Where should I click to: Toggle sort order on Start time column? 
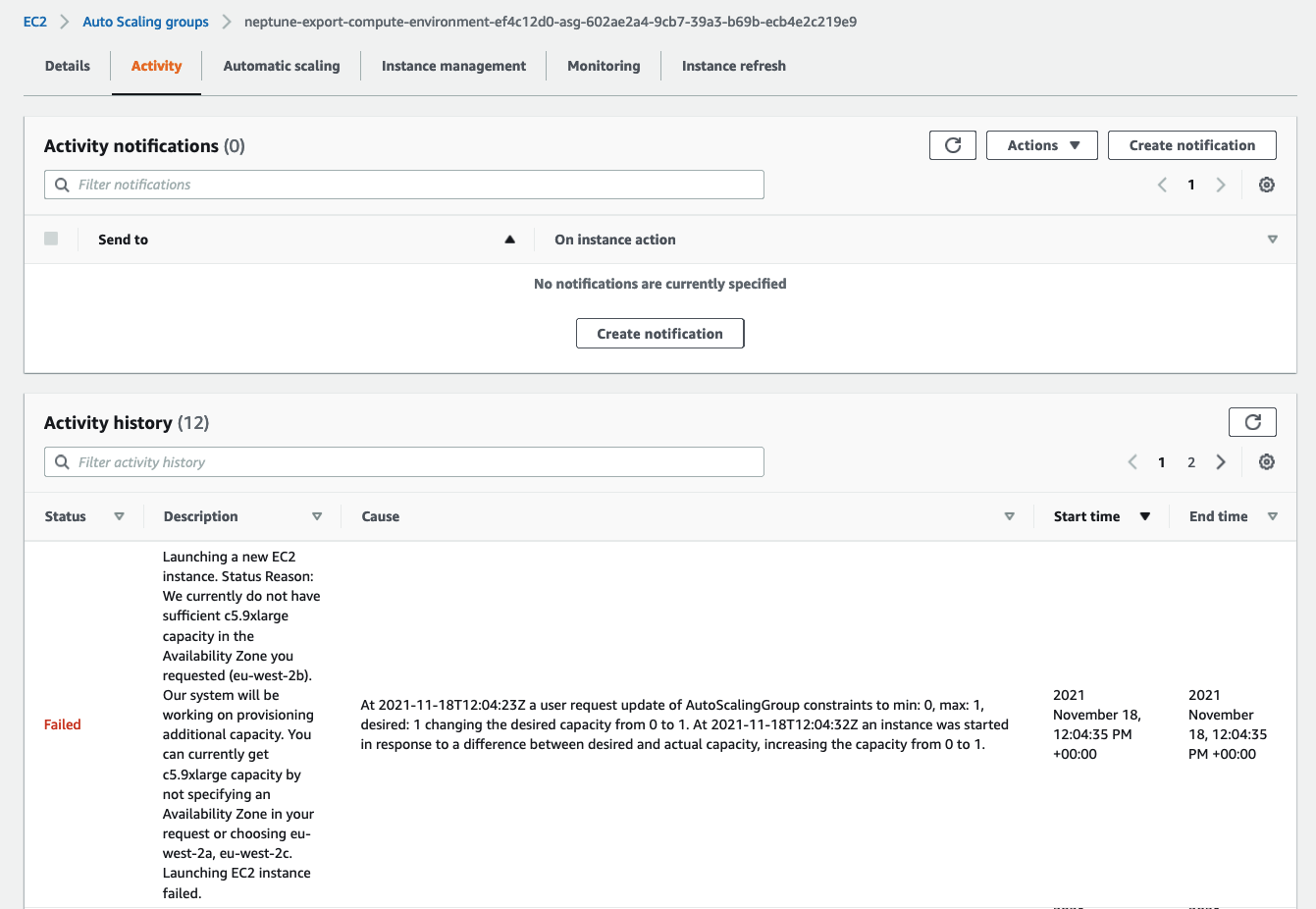(x=1145, y=515)
